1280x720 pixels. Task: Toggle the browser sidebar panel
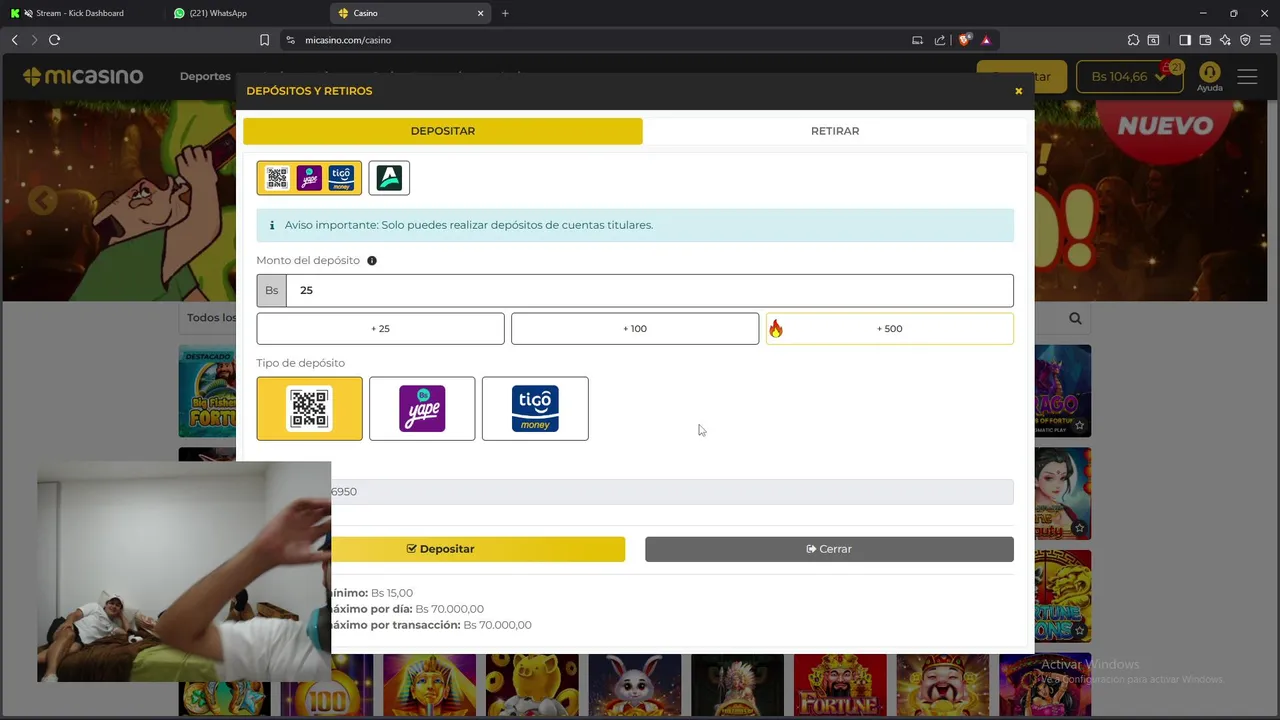click(x=1185, y=40)
